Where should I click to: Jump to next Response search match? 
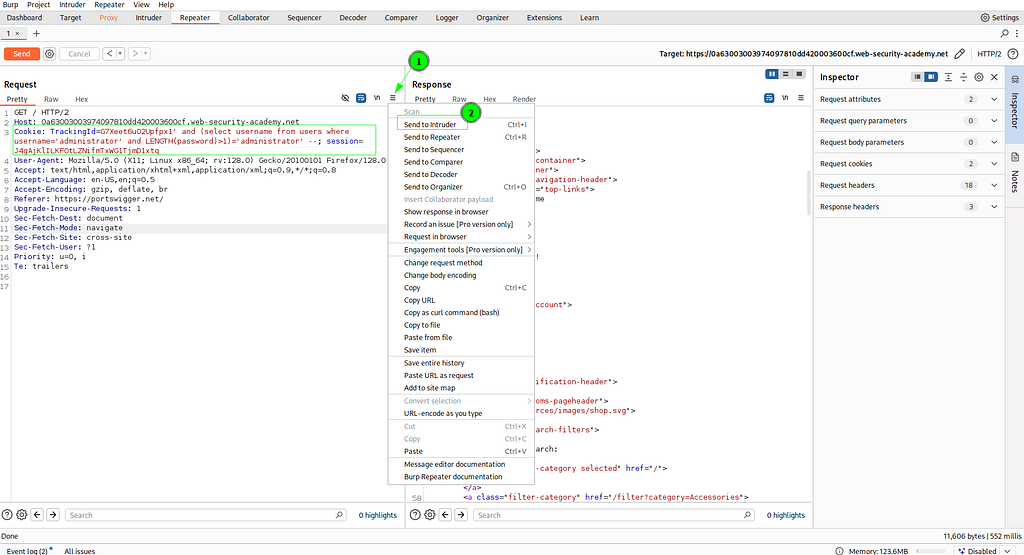point(461,515)
